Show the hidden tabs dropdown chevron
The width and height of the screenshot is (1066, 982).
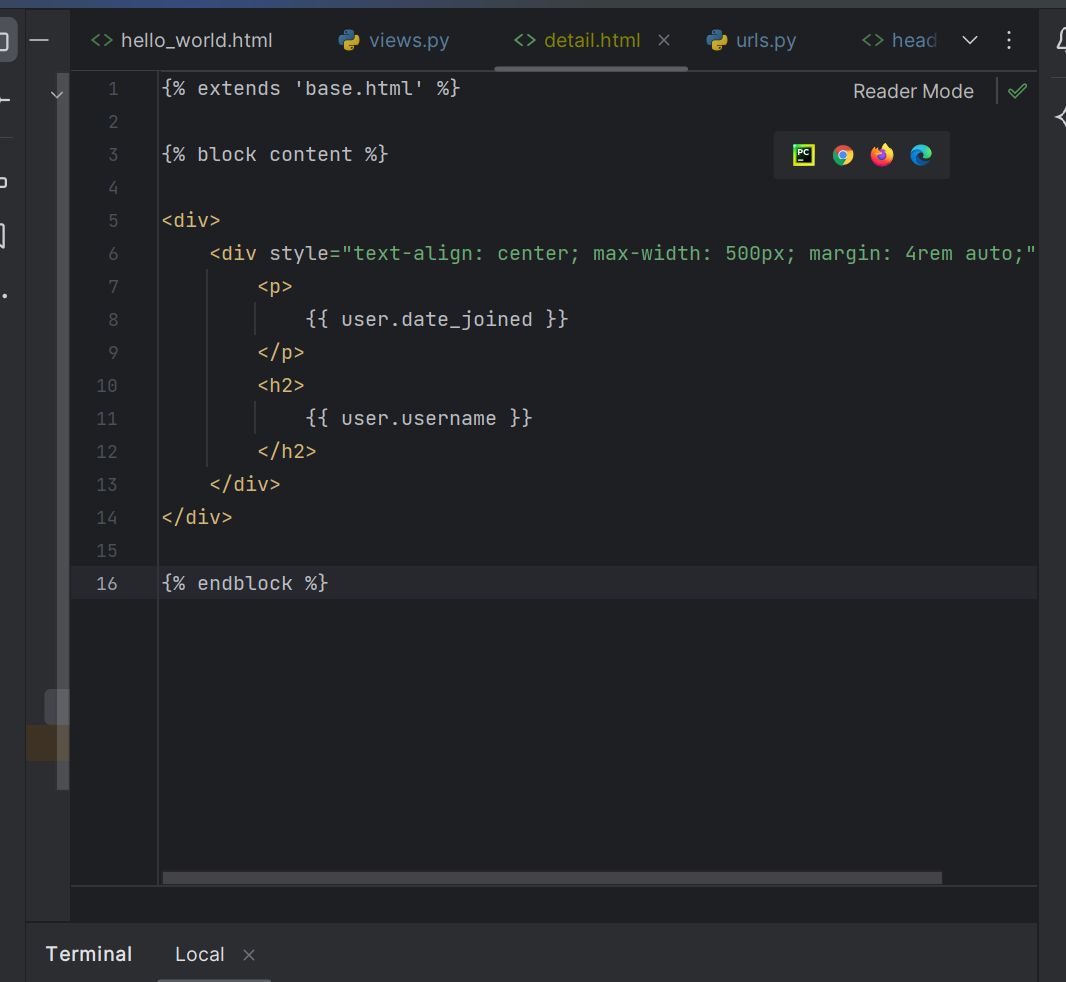pos(970,41)
